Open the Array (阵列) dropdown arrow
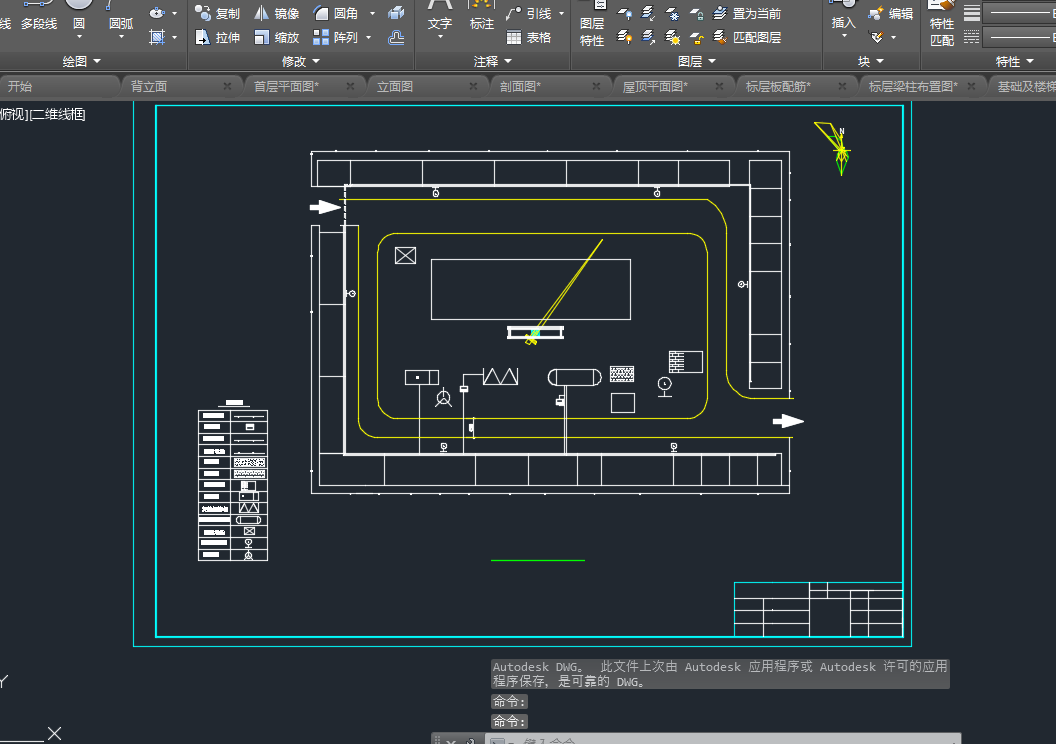The image size is (1056, 744). click(369, 38)
